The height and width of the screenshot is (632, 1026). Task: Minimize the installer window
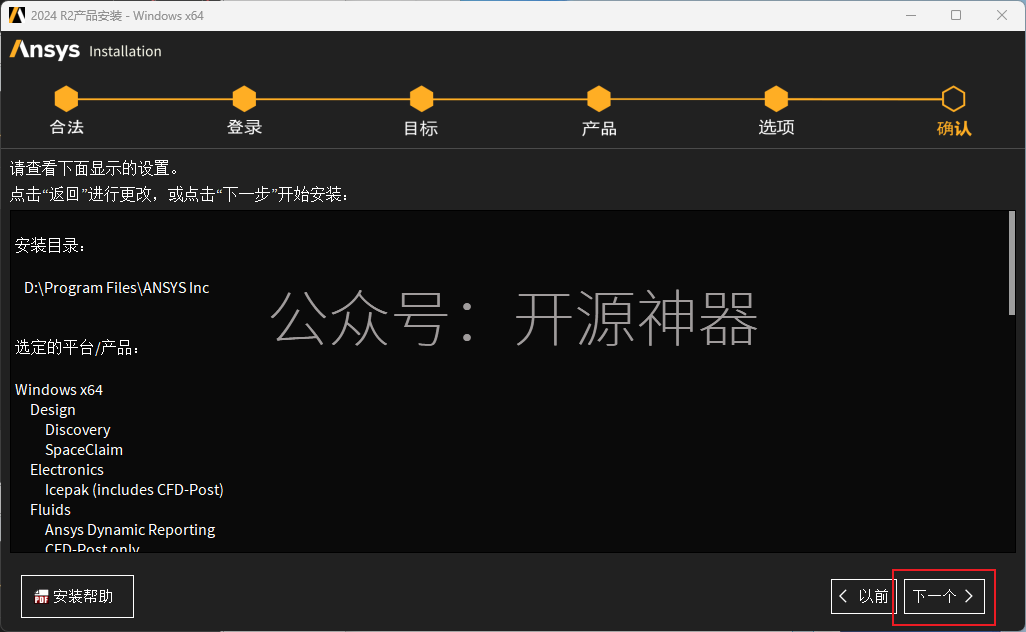(x=911, y=15)
